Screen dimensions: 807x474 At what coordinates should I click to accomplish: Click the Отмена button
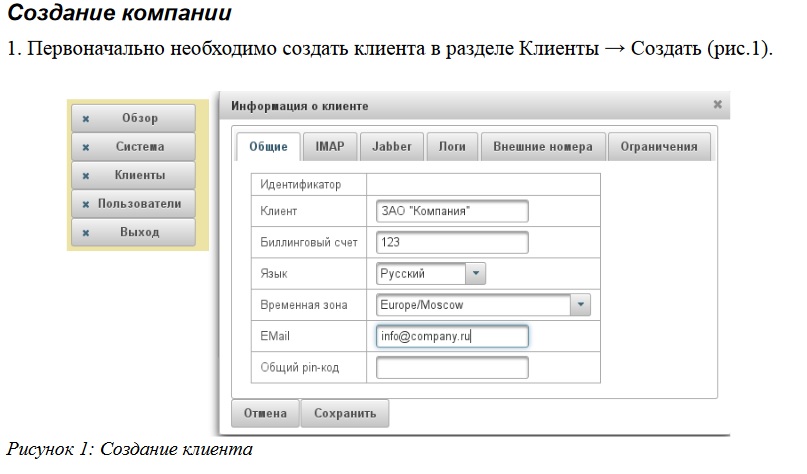265,413
